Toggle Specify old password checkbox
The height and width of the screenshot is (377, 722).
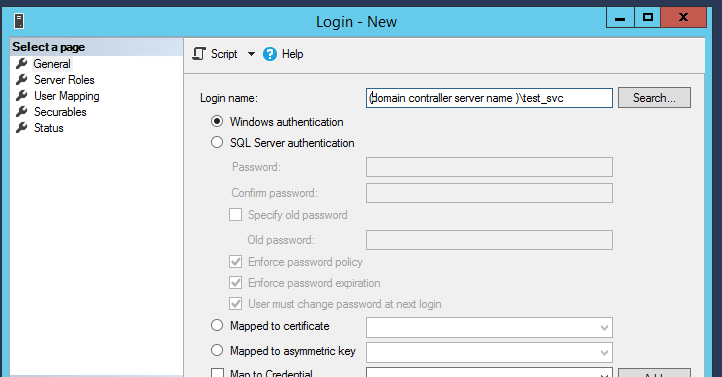click(235, 215)
